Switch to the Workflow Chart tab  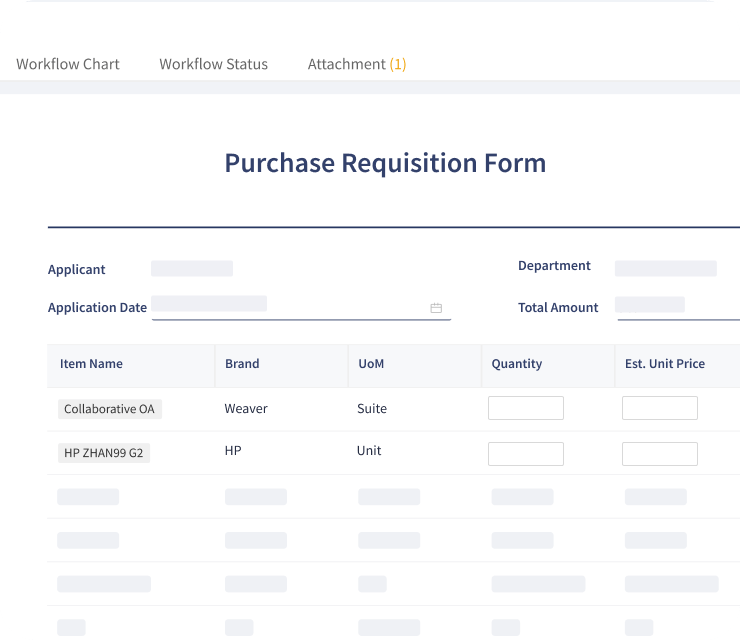coord(68,64)
